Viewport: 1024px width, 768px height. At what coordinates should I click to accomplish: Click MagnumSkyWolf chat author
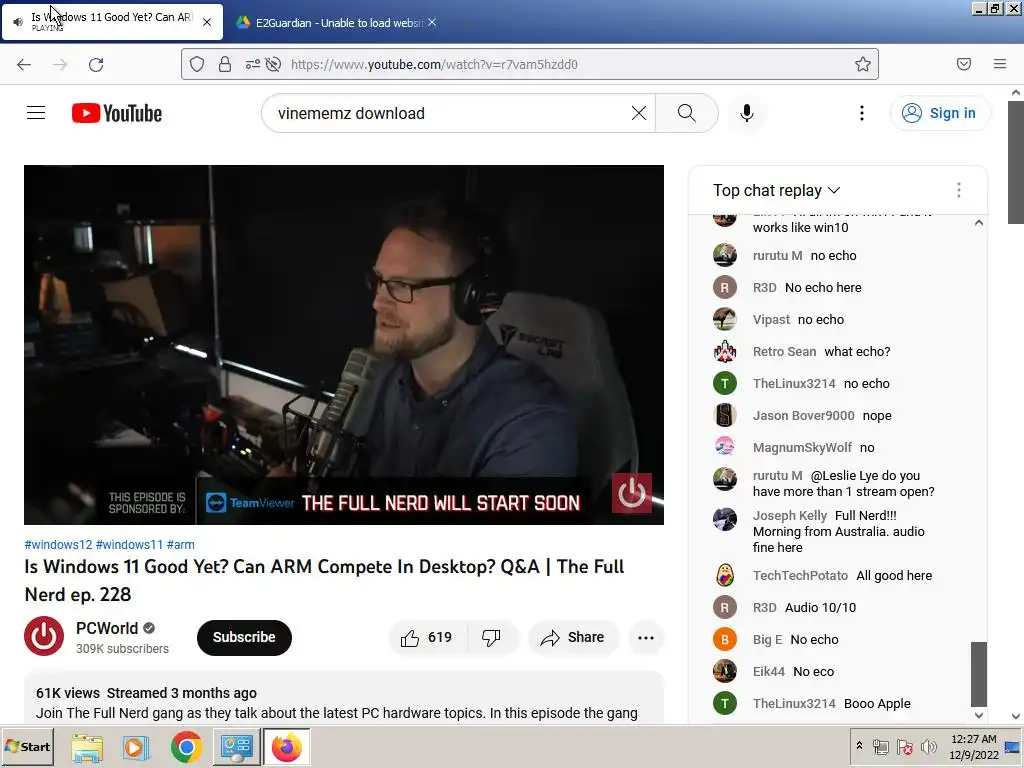pyautogui.click(x=802, y=447)
